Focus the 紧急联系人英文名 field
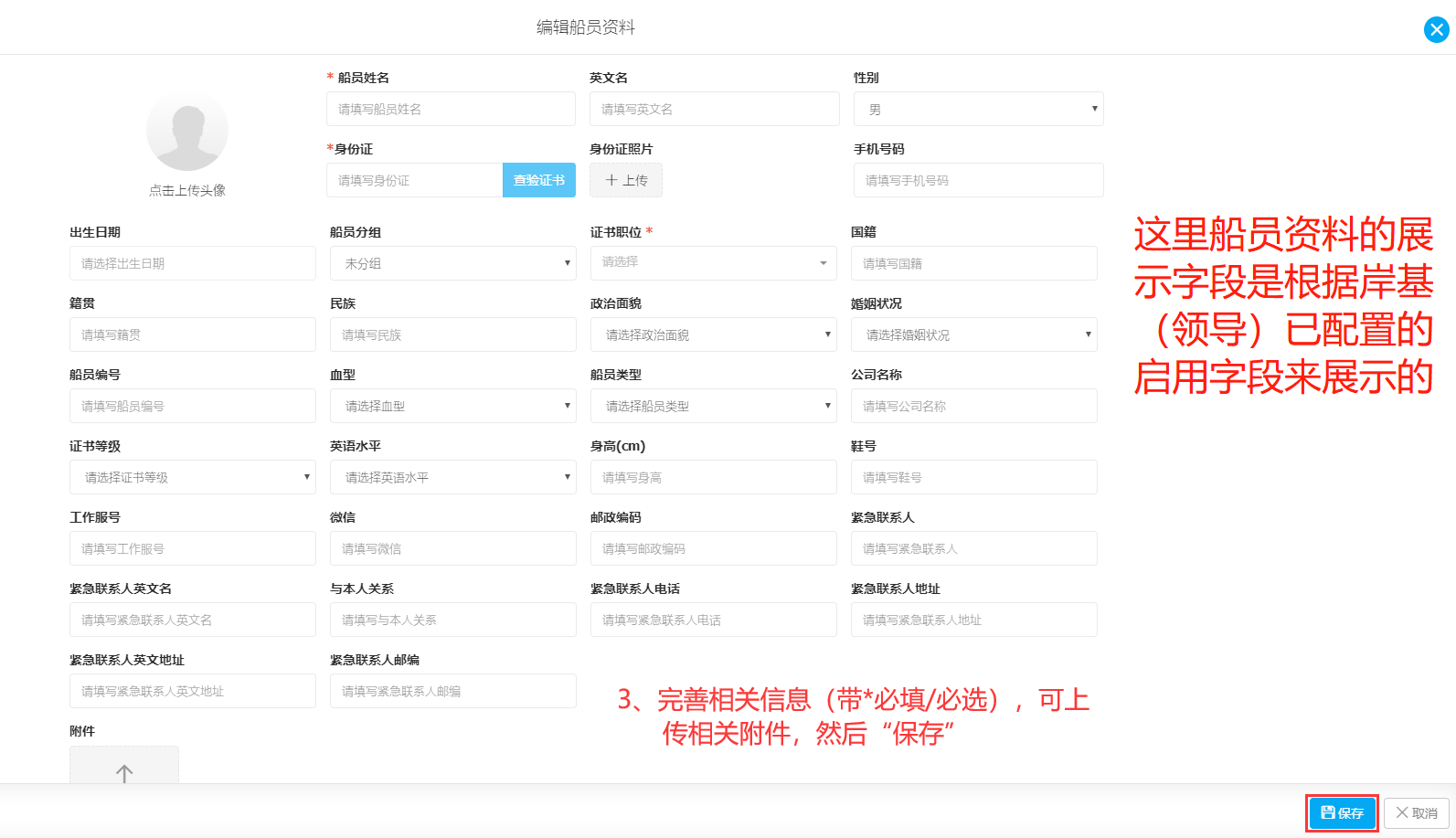This screenshot has width=1456, height=838. coord(193,620)
